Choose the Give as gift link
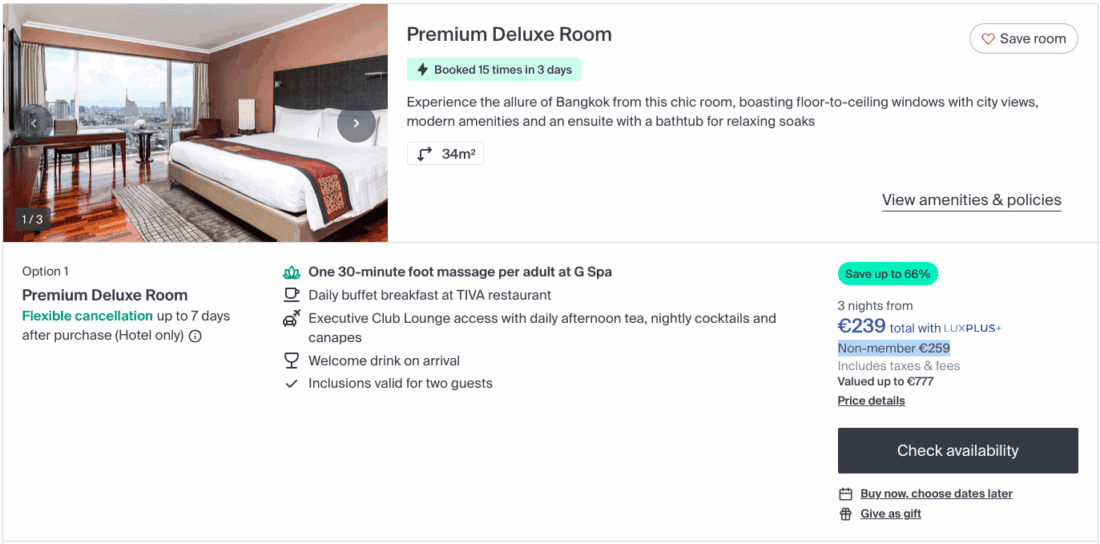This screenshot has height=544, width=1100. click(890, 514)
